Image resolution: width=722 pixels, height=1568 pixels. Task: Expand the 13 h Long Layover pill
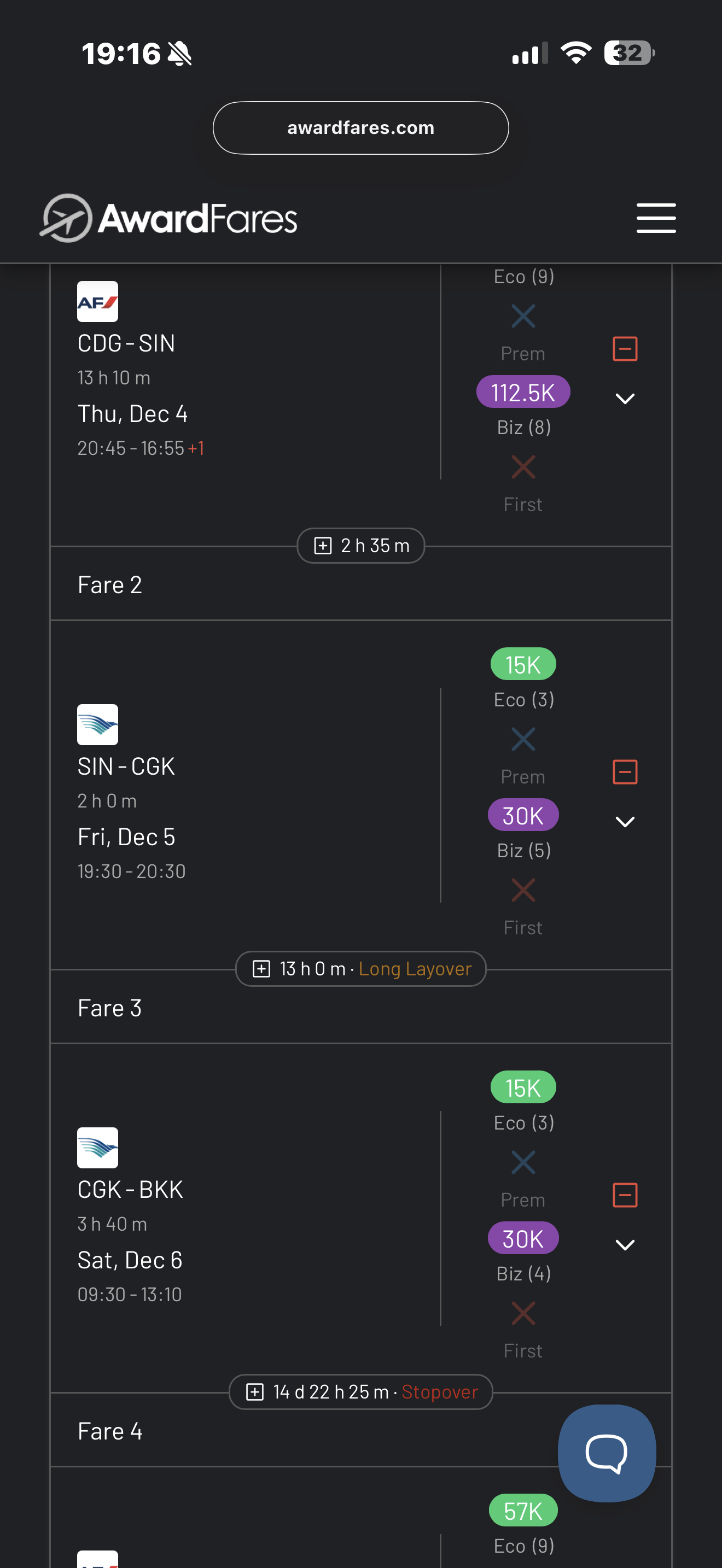360,968
